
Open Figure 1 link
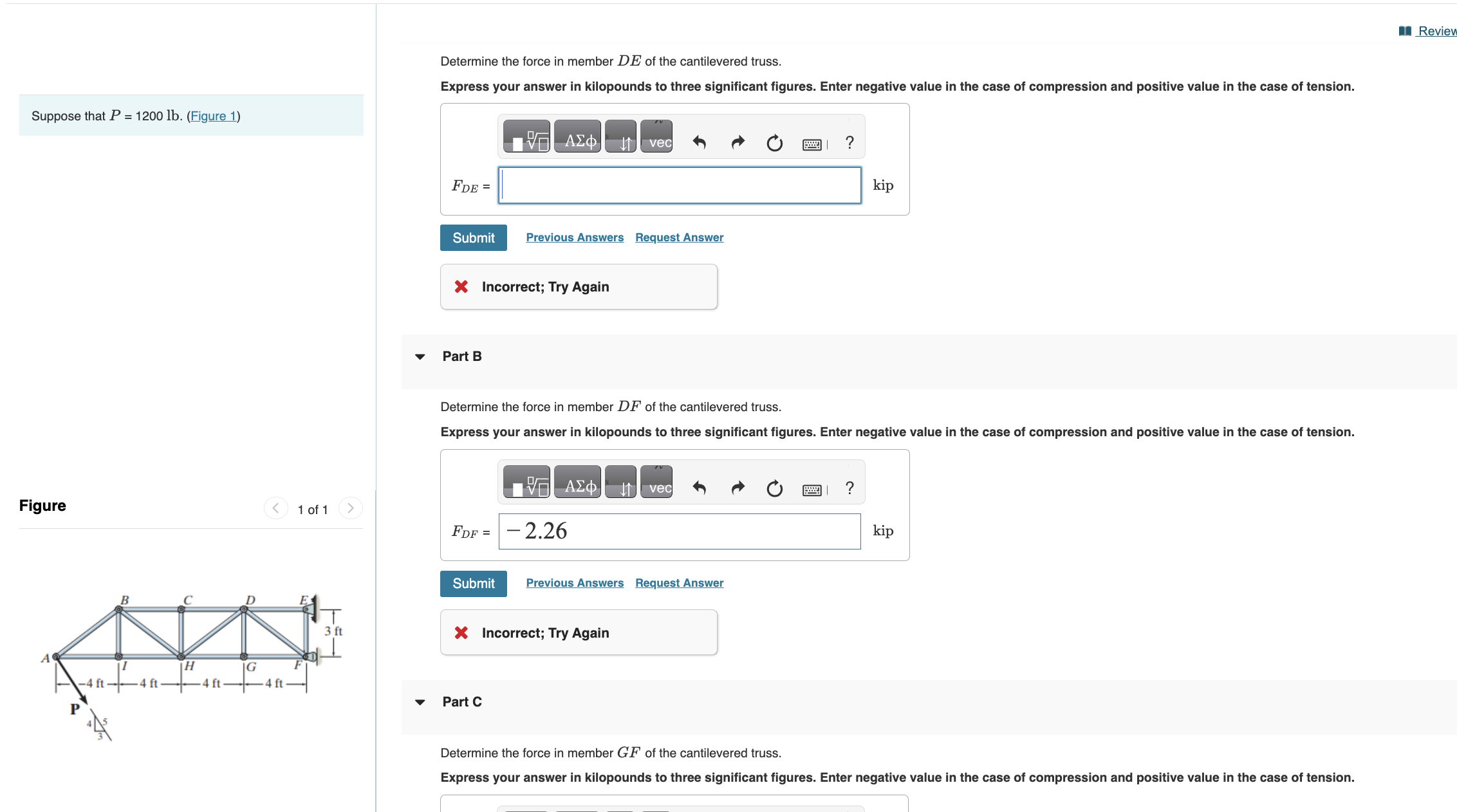(x=213, y=116)
